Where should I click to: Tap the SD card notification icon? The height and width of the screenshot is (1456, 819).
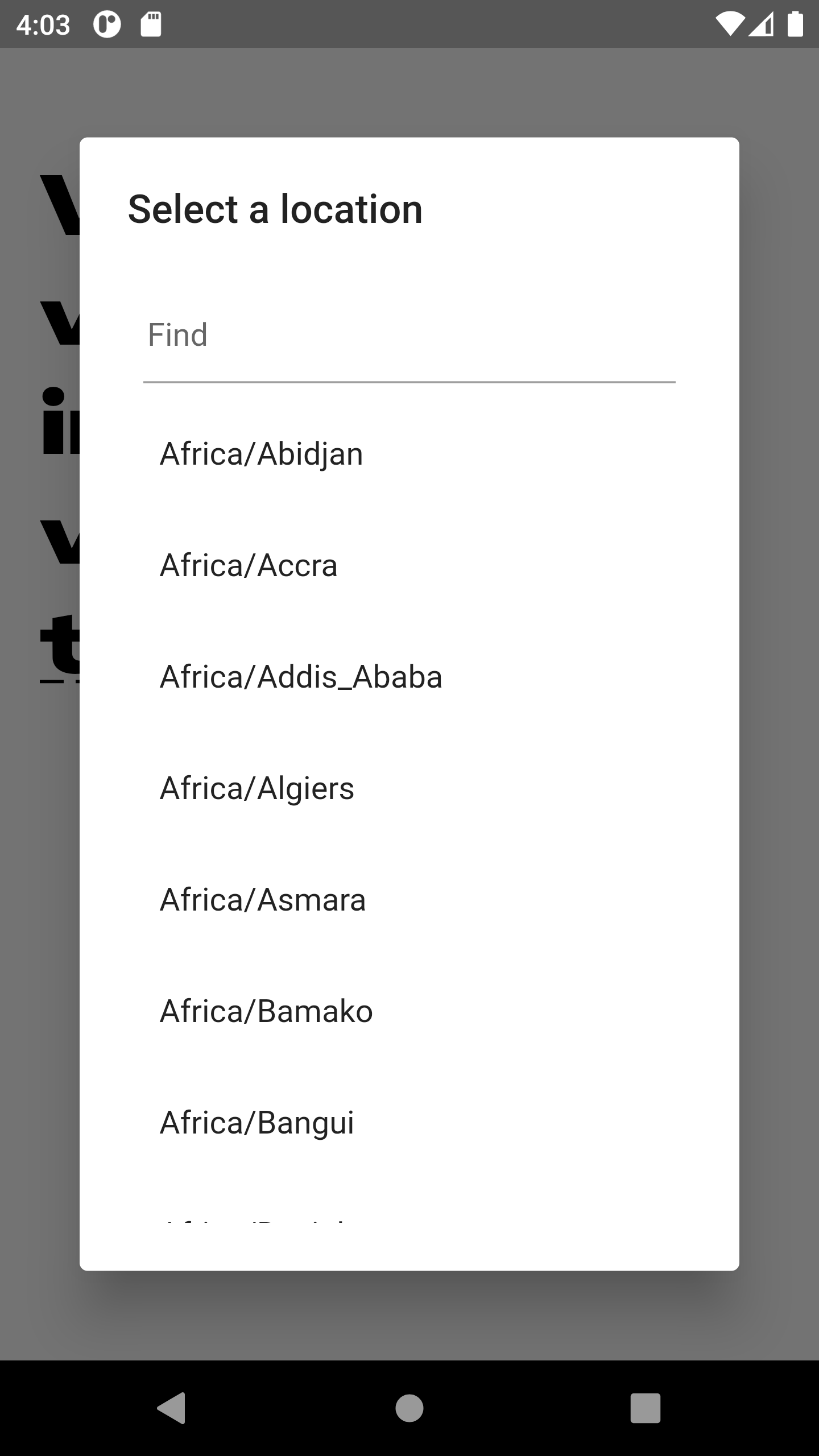(x=151, y=24)
